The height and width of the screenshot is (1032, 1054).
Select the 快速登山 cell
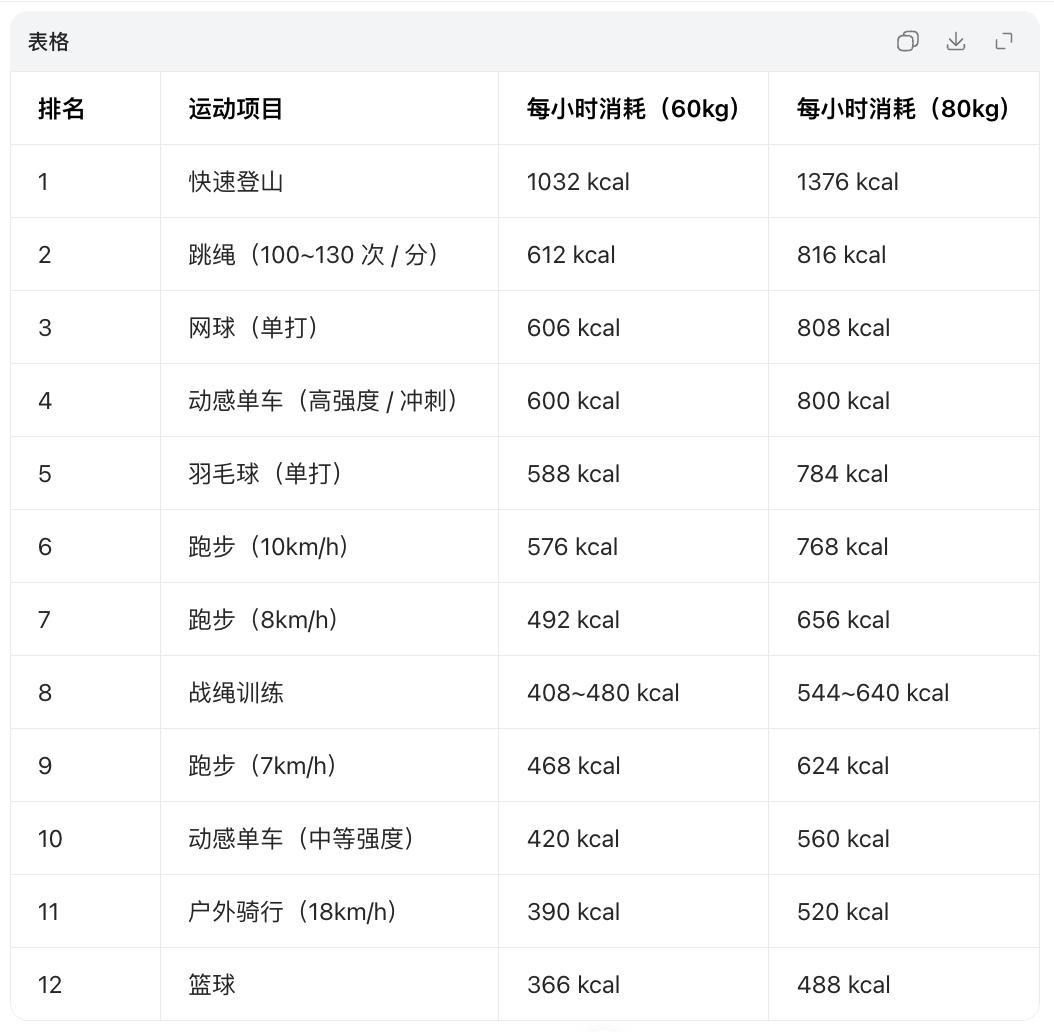pos(236,182)
